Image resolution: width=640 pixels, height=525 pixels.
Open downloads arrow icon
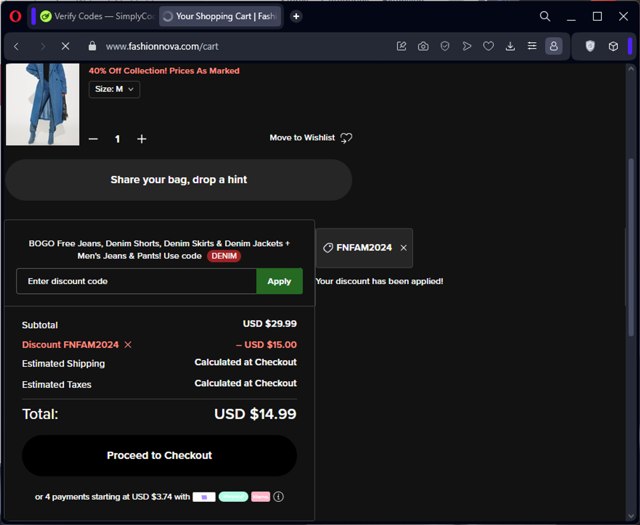click(510, 46)
